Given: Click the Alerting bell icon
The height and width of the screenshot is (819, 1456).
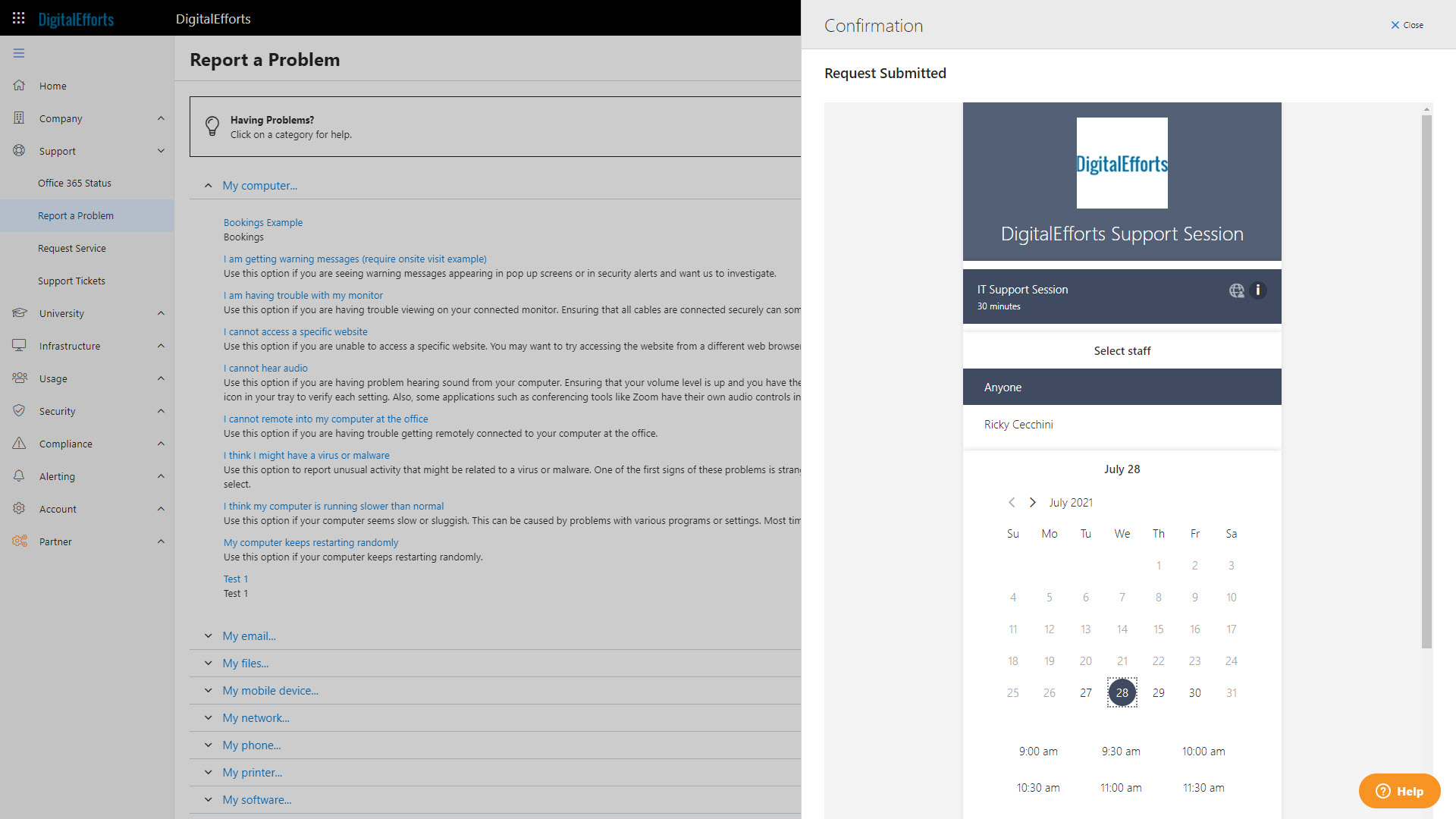Looking at the screenshot, I should [x=19, y=476].
